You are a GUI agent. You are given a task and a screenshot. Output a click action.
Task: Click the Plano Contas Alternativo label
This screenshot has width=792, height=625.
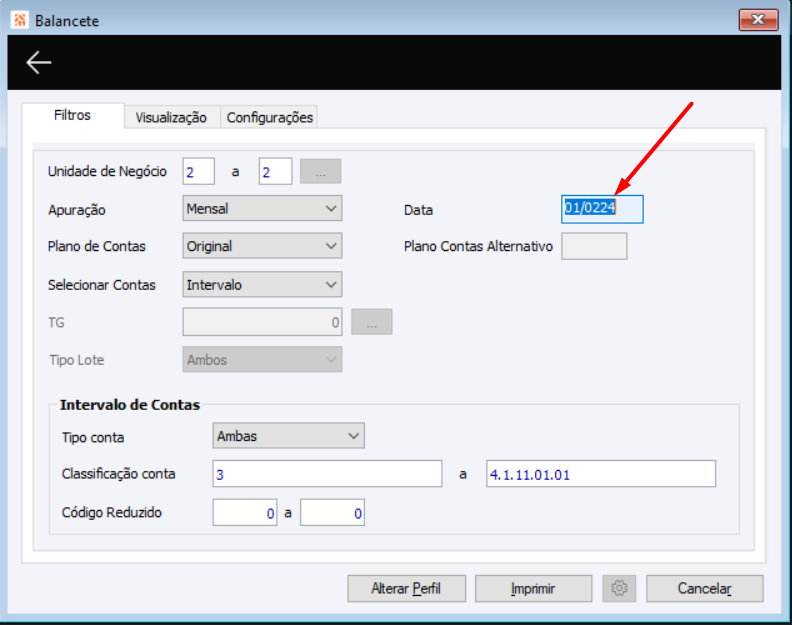pos(478,247)
